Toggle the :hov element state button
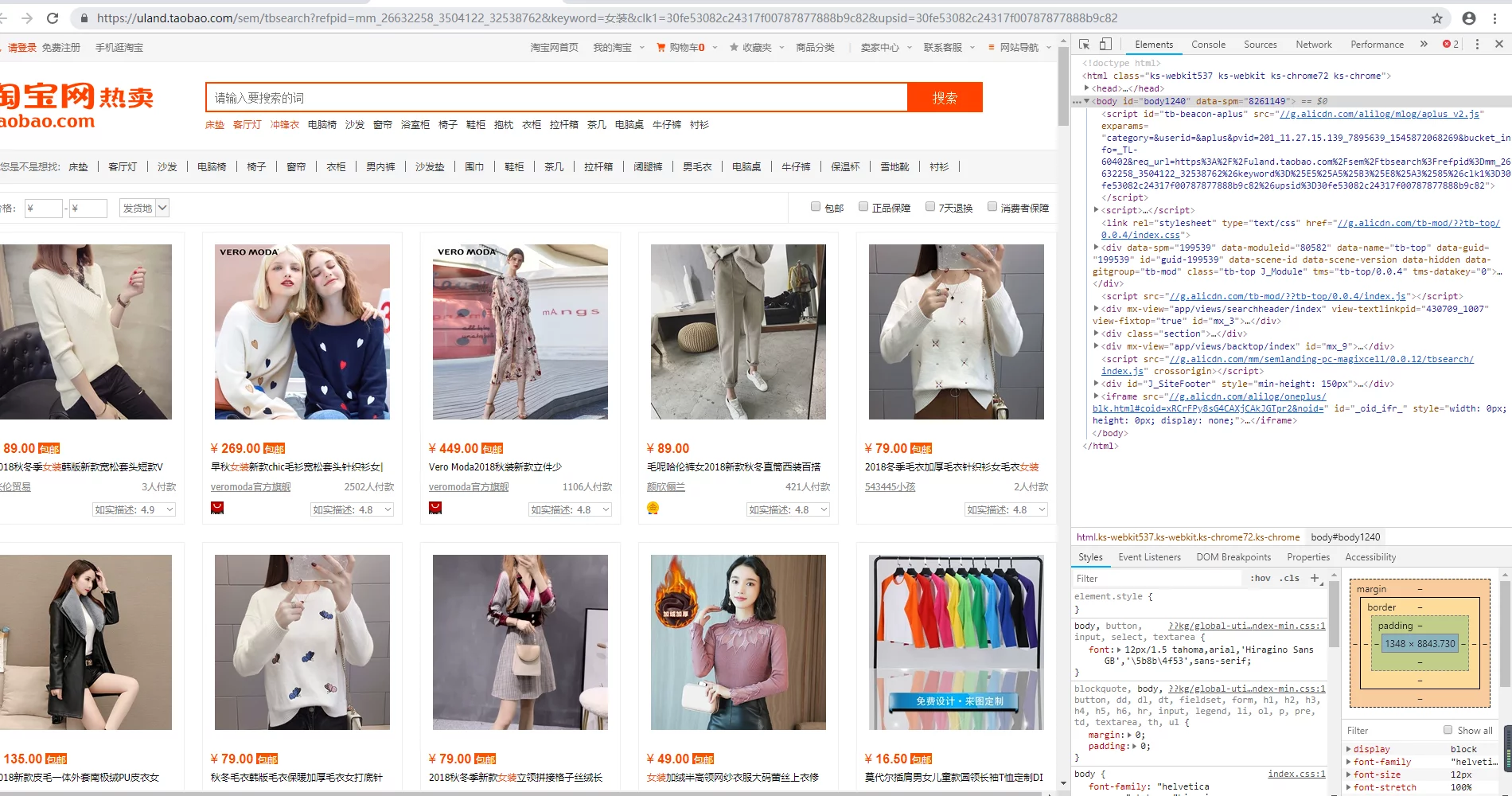This screenshot has height=796, width=1512. 1261,579
